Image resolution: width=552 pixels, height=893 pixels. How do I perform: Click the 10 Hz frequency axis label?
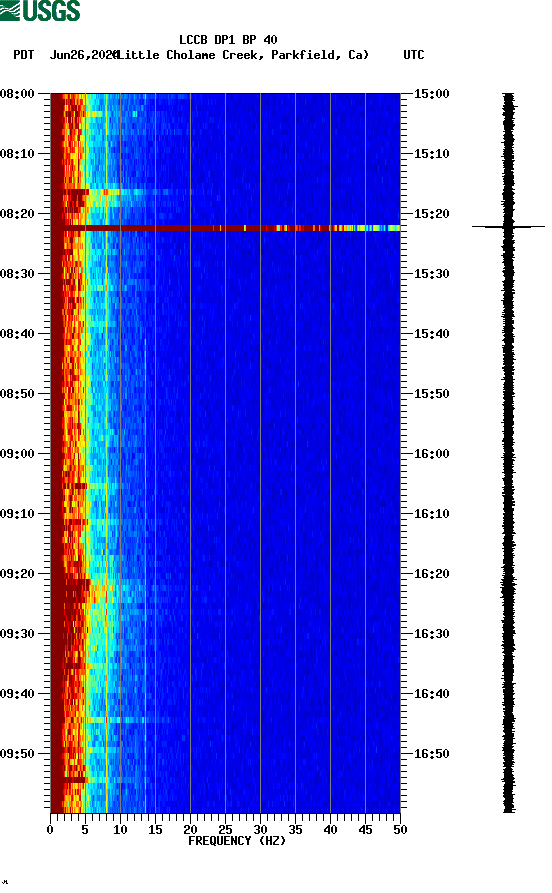click(120, 830)
